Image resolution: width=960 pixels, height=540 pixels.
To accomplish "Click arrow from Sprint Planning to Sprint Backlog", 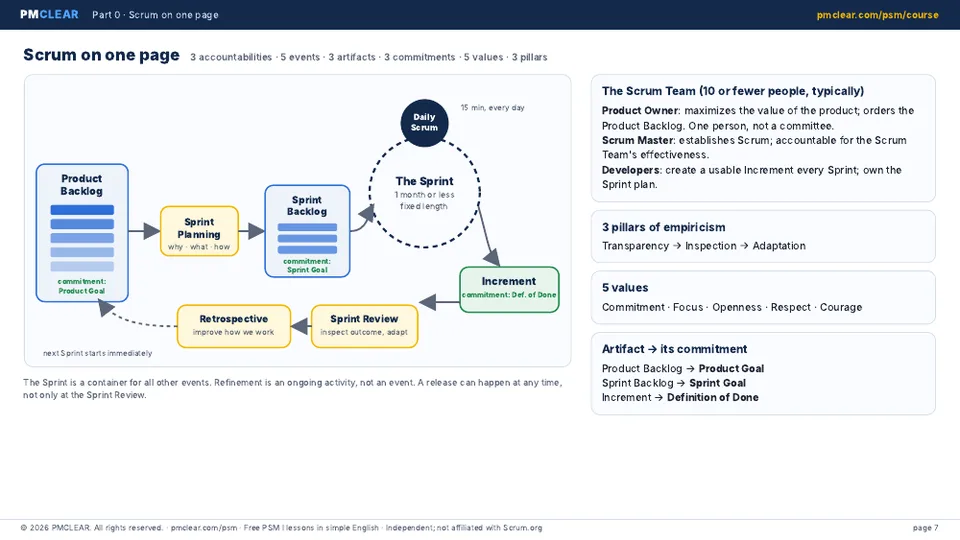I will point(252,231).
